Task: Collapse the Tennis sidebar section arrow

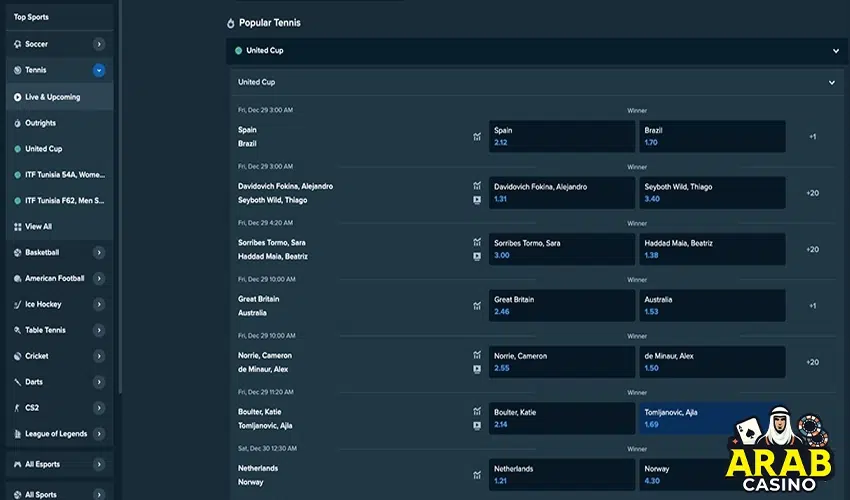Action: (99, 70)
